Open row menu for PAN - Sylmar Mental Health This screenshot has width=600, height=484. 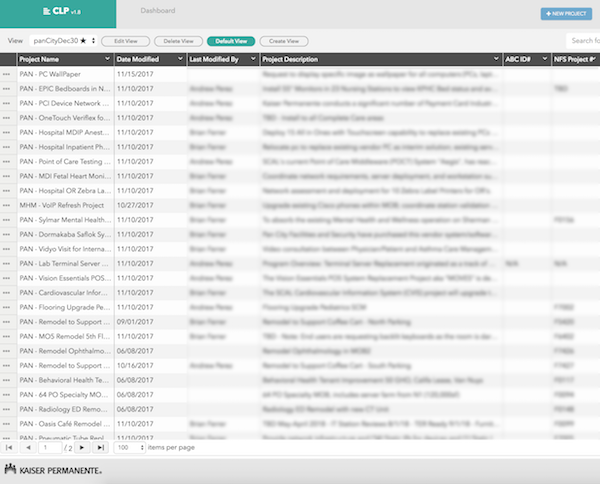(7, 220)
